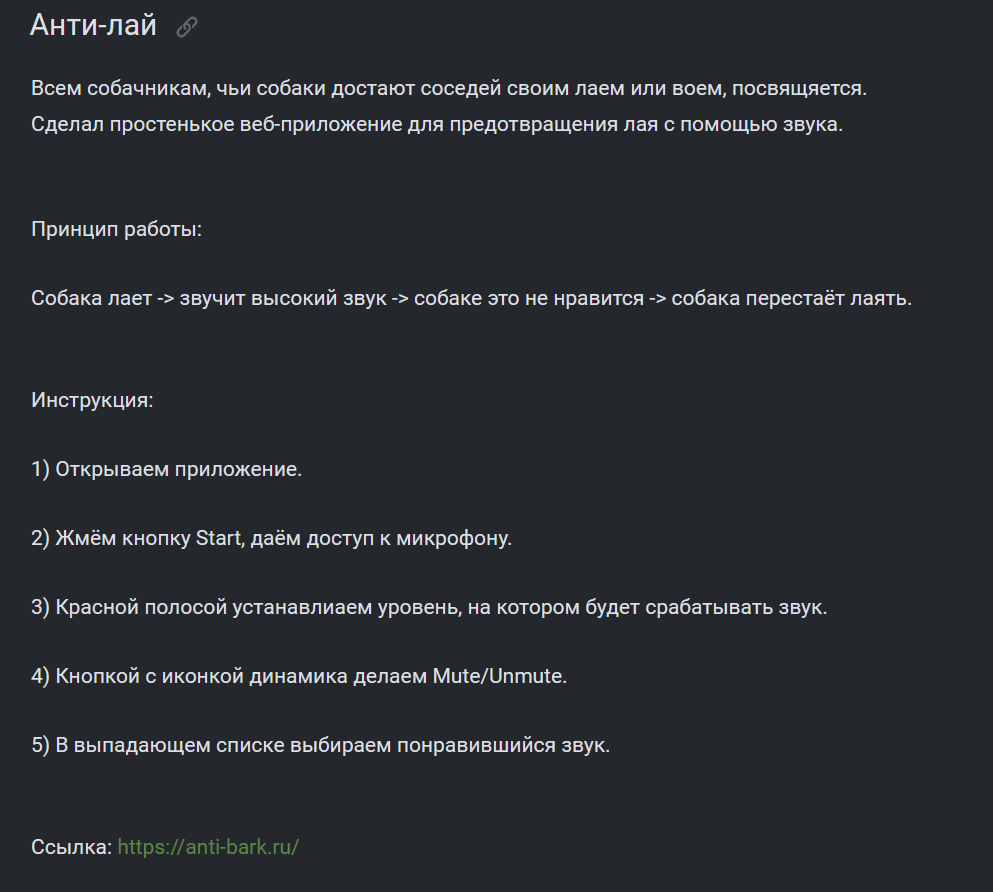Open the https://anti-bark.ru/ link
The width and height of the screenshot is (993, 892).
click(x=208, y=847)
